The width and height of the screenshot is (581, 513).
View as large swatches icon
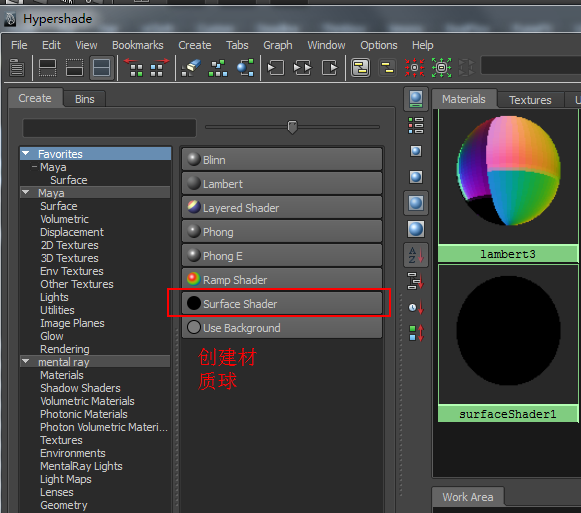click(x=416, y=203)
